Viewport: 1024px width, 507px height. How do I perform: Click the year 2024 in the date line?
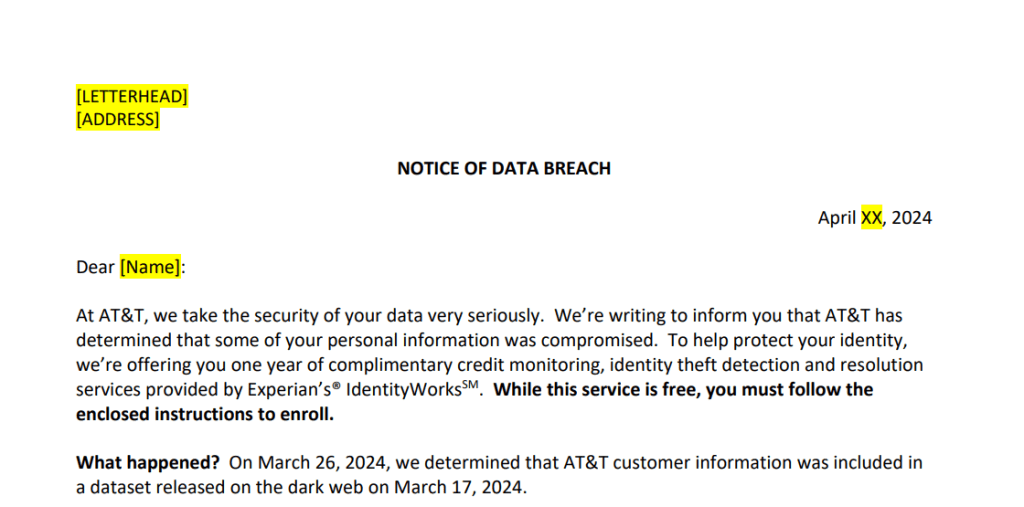(912, 218)
